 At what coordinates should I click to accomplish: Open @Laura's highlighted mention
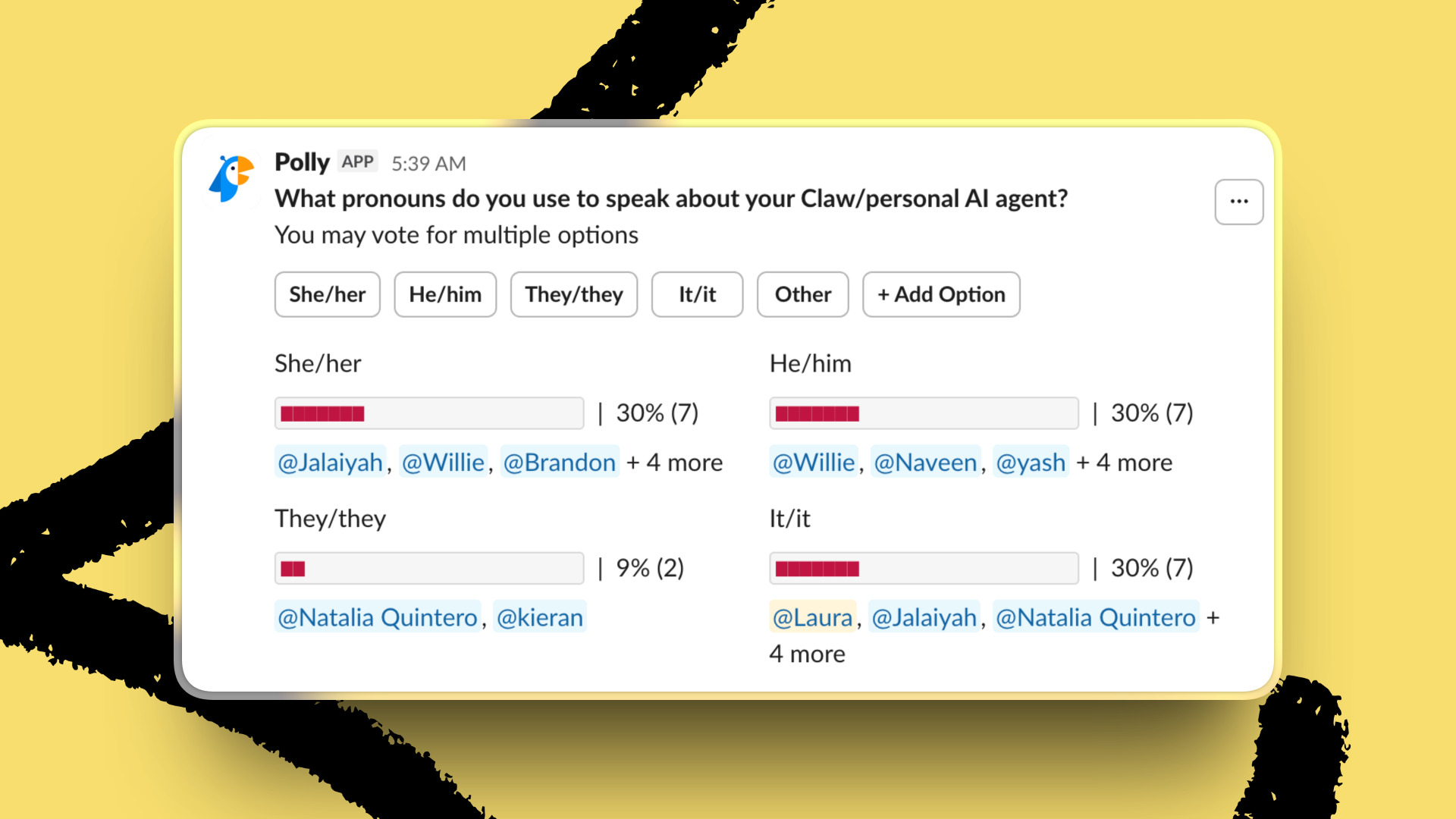click(x=811, y=617)
